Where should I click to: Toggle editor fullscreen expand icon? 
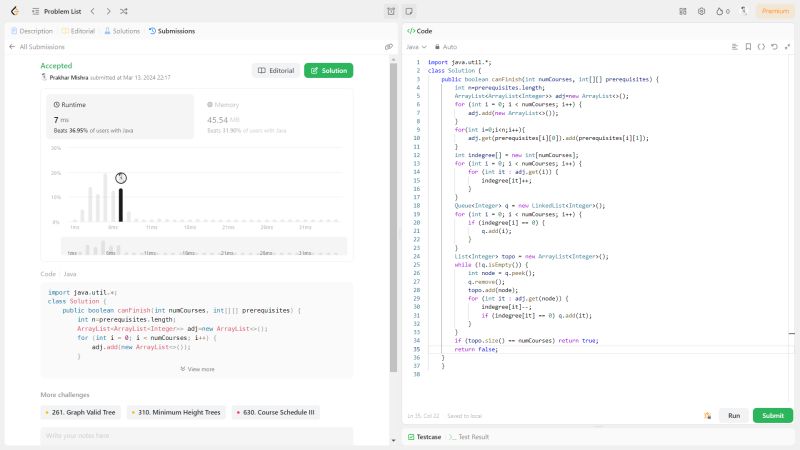(x=788, y=47)
